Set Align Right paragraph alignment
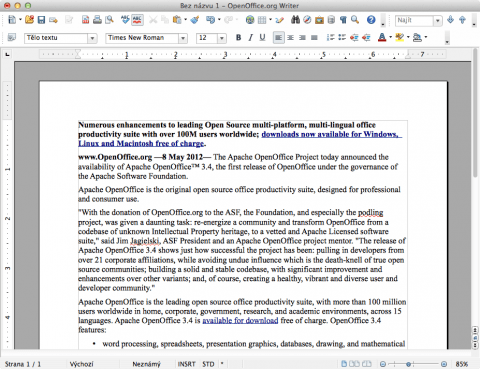The height and width of the screenshot is (369, 480). coord(302,38)
